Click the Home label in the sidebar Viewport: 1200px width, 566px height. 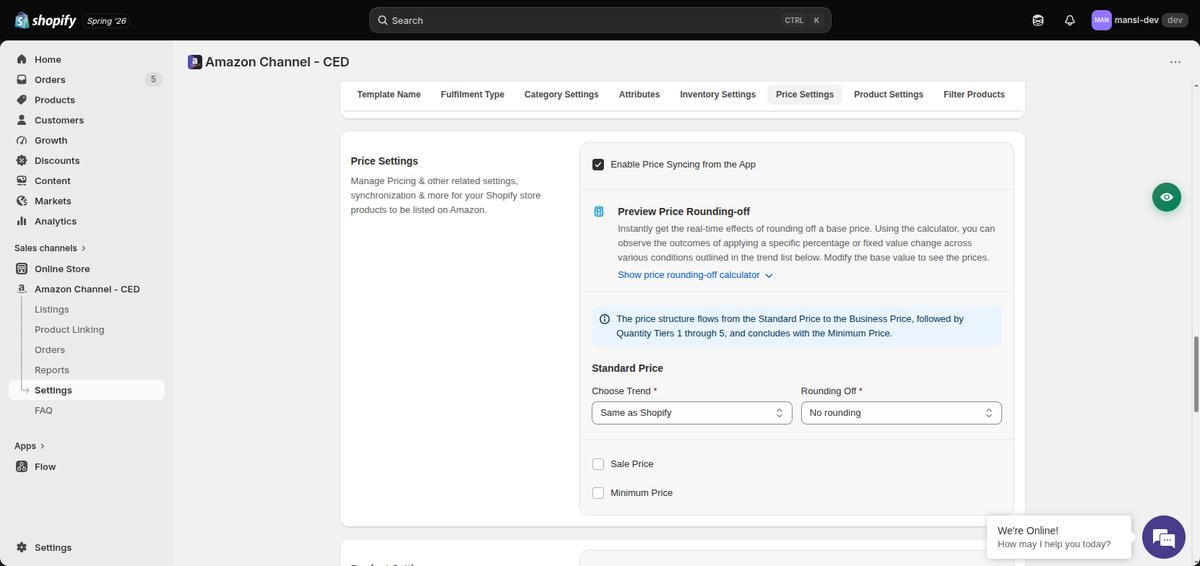click(48, 59)
